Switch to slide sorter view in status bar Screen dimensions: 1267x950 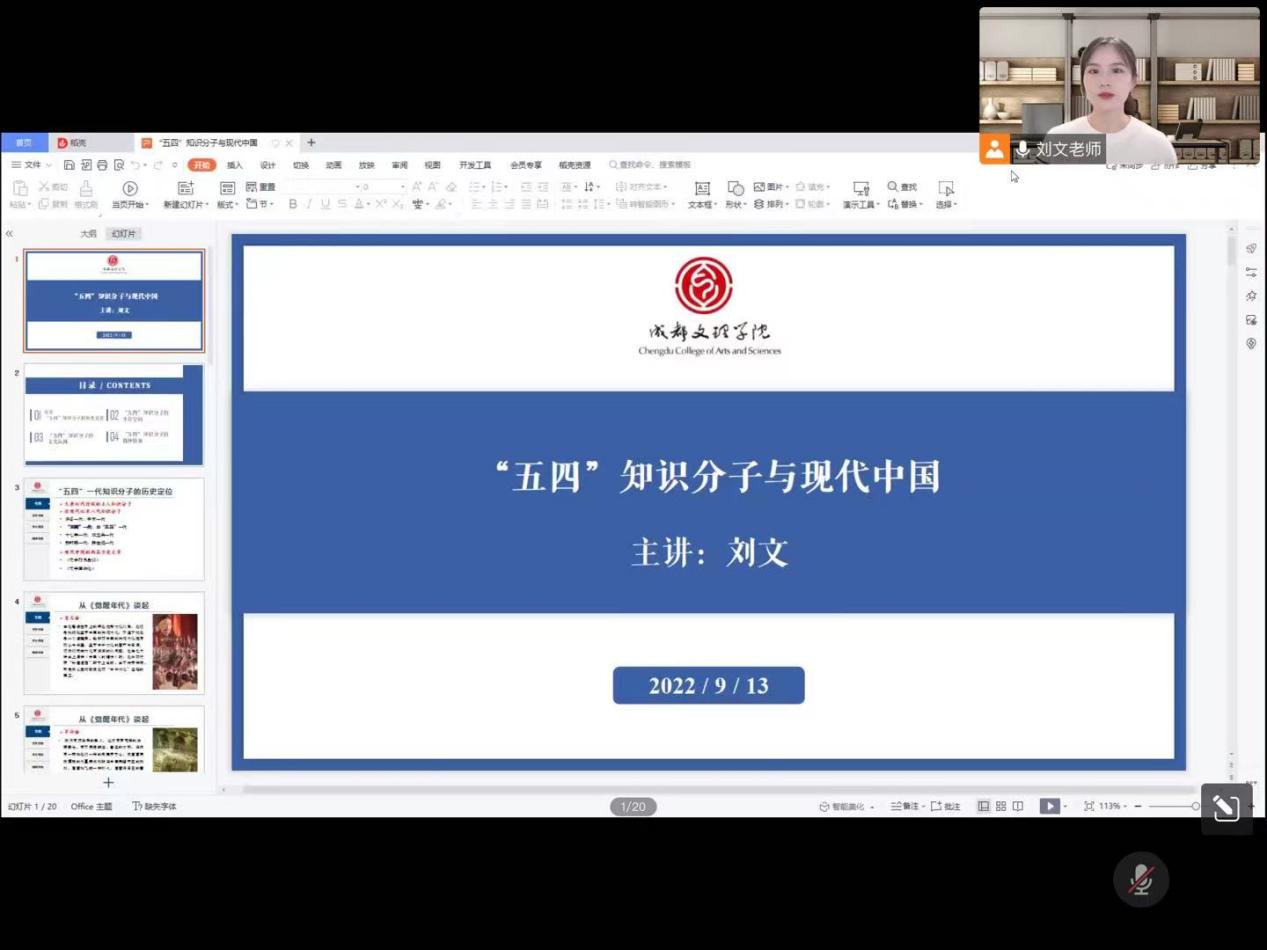coord(1000,806)
